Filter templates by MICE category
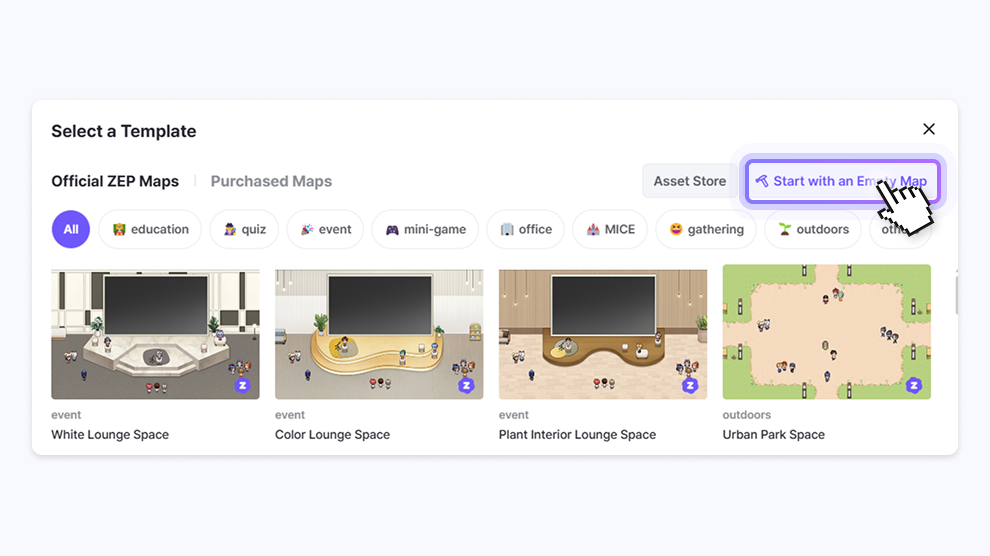Image resolution: width=990 pixels, height=556 pixels. 610,229
